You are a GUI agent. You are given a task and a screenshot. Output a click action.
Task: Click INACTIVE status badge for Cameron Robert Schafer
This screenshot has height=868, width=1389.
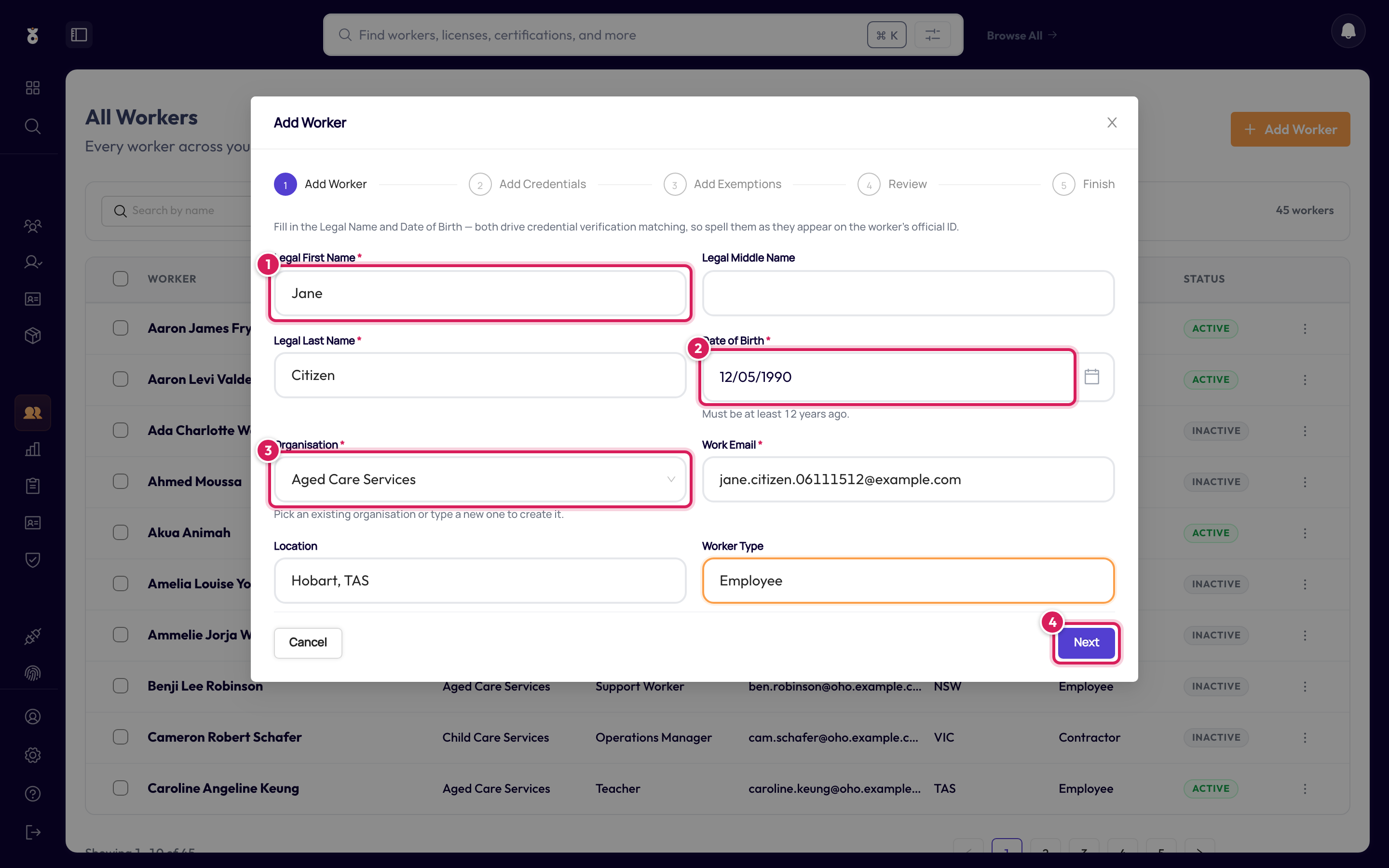(x=1216, y=738)
